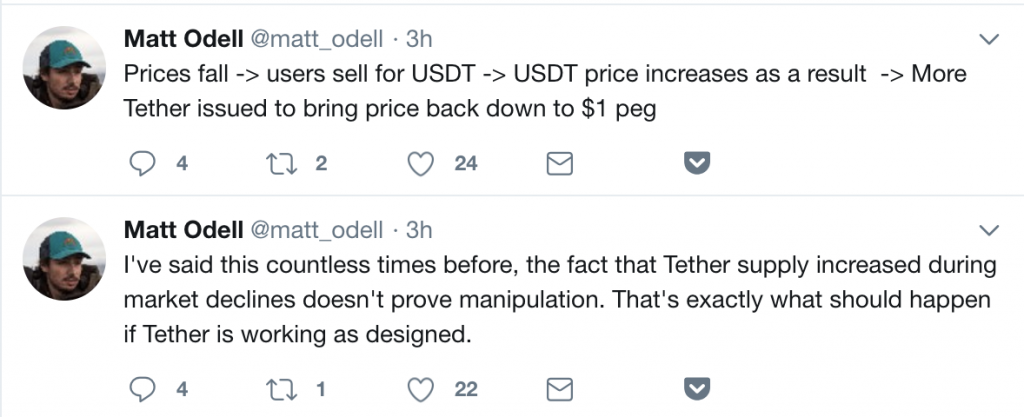Retweet the 'Prices fall' tweet
This screenshot has width=1024, height=417.
[x=282, y=163]
